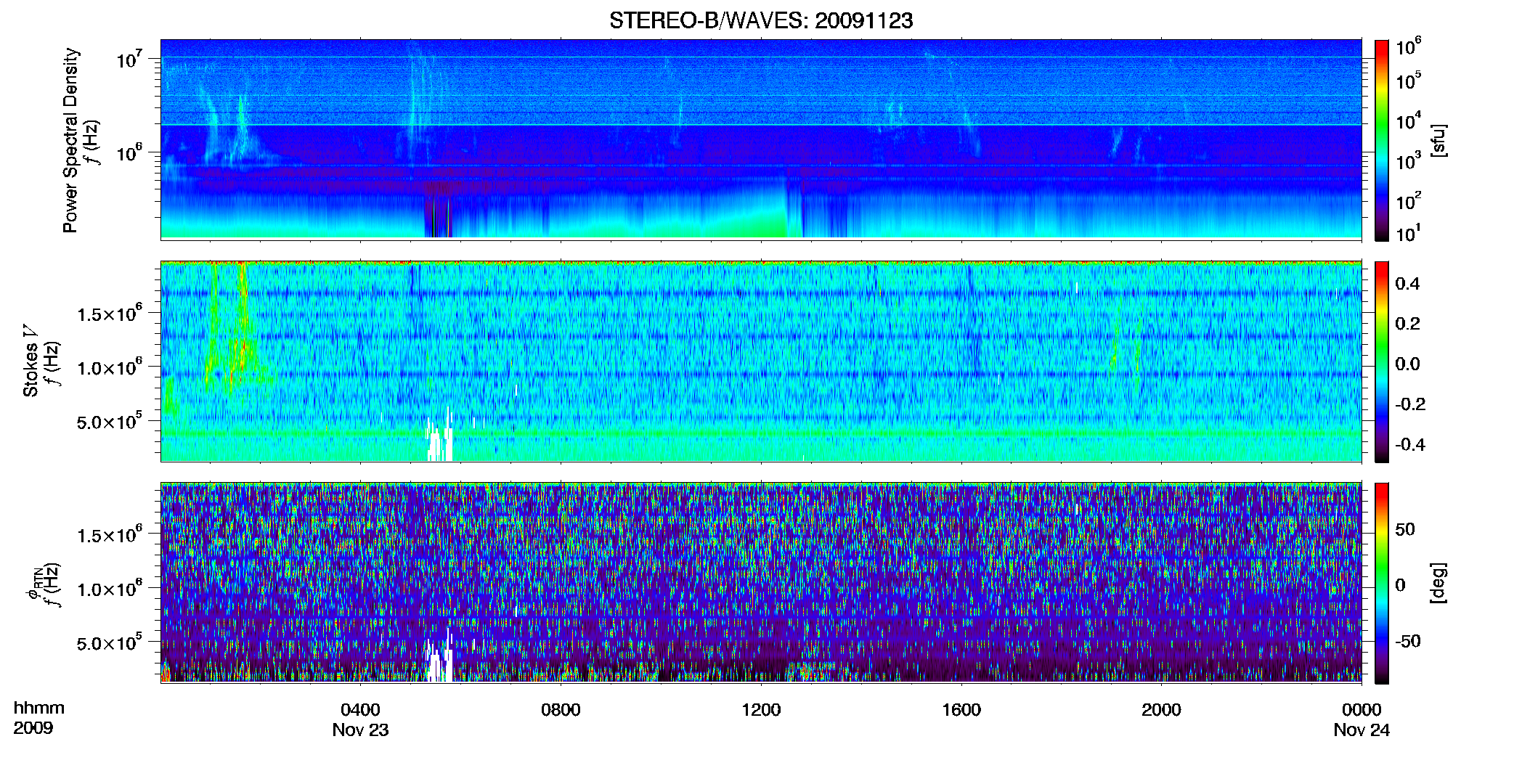Screen dimensions: 1522x784
Task: Click the Nov 23 date label
Action: [360, 730]
